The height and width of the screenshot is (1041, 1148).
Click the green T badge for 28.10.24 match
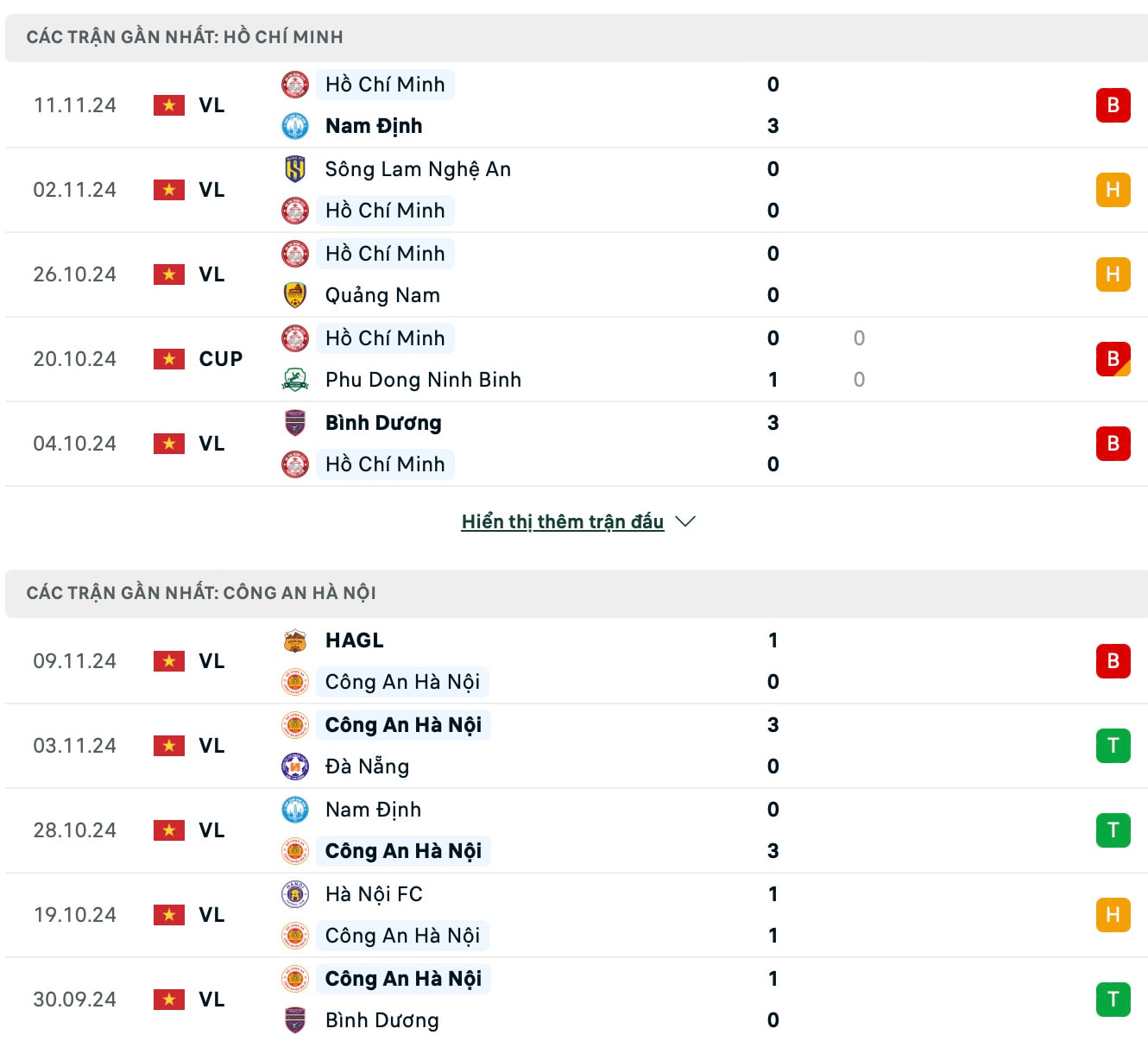1113,830
